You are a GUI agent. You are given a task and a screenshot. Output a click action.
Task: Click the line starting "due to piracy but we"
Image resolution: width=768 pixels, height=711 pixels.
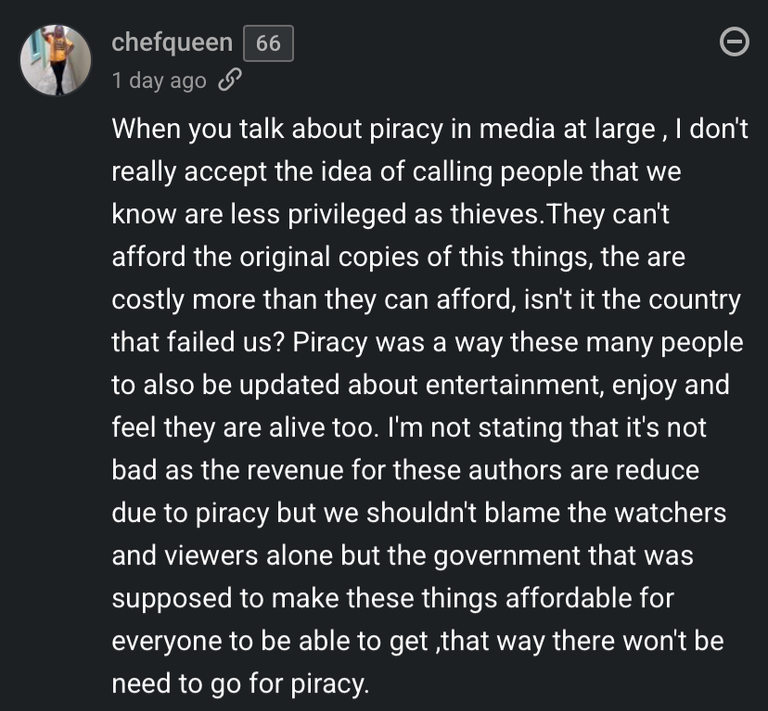(419, 513)
